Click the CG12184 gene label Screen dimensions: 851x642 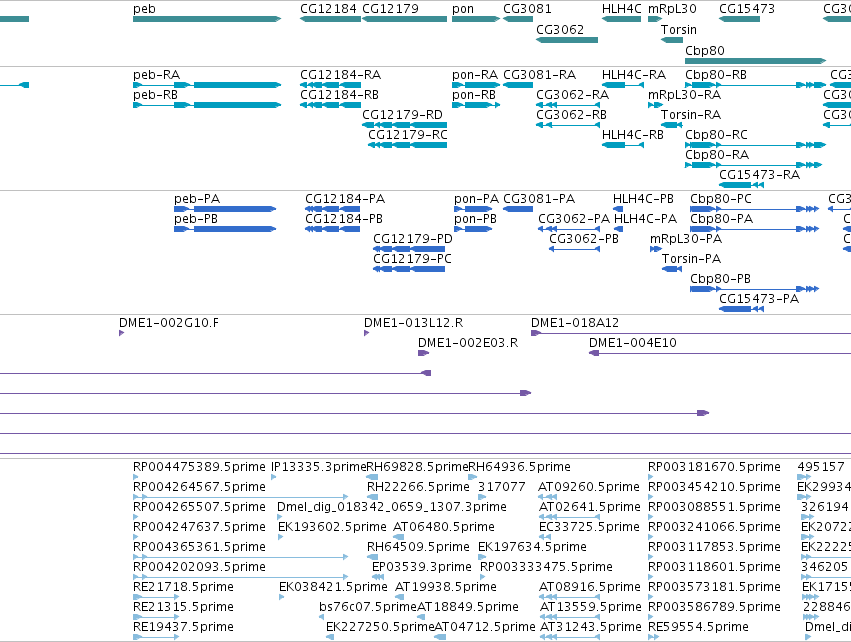pos(328,9)
